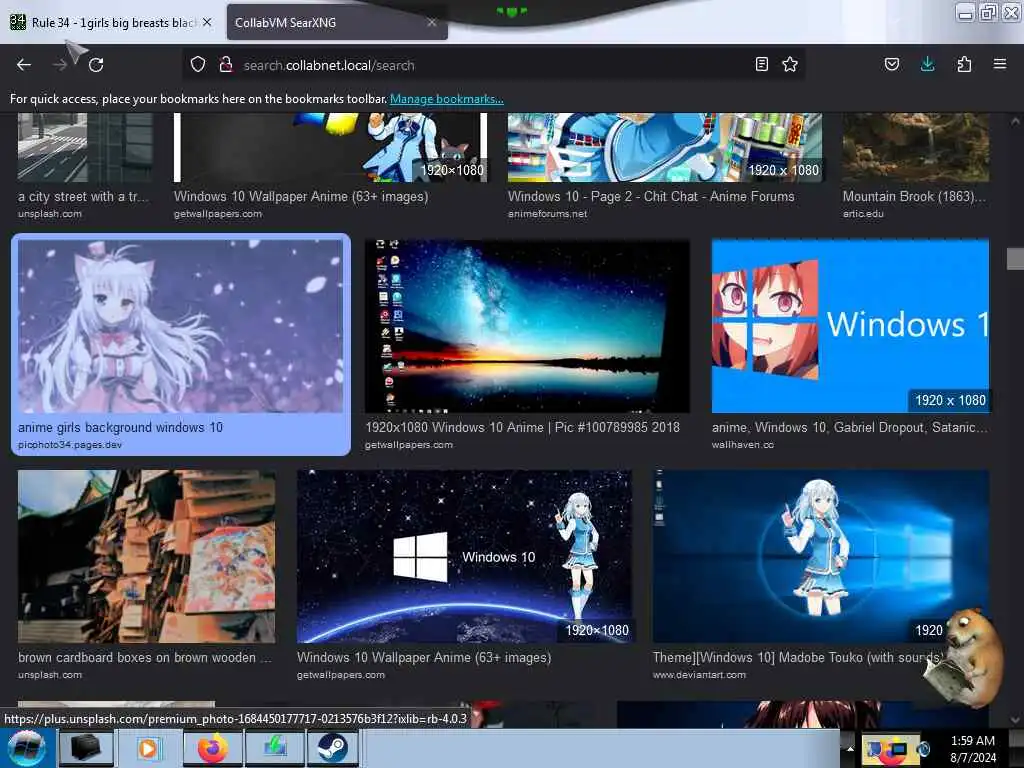Screen dimensions: 1024x768
Task: Click picphoto34.pages.dev source text
Action: click(x=70, y=445)
